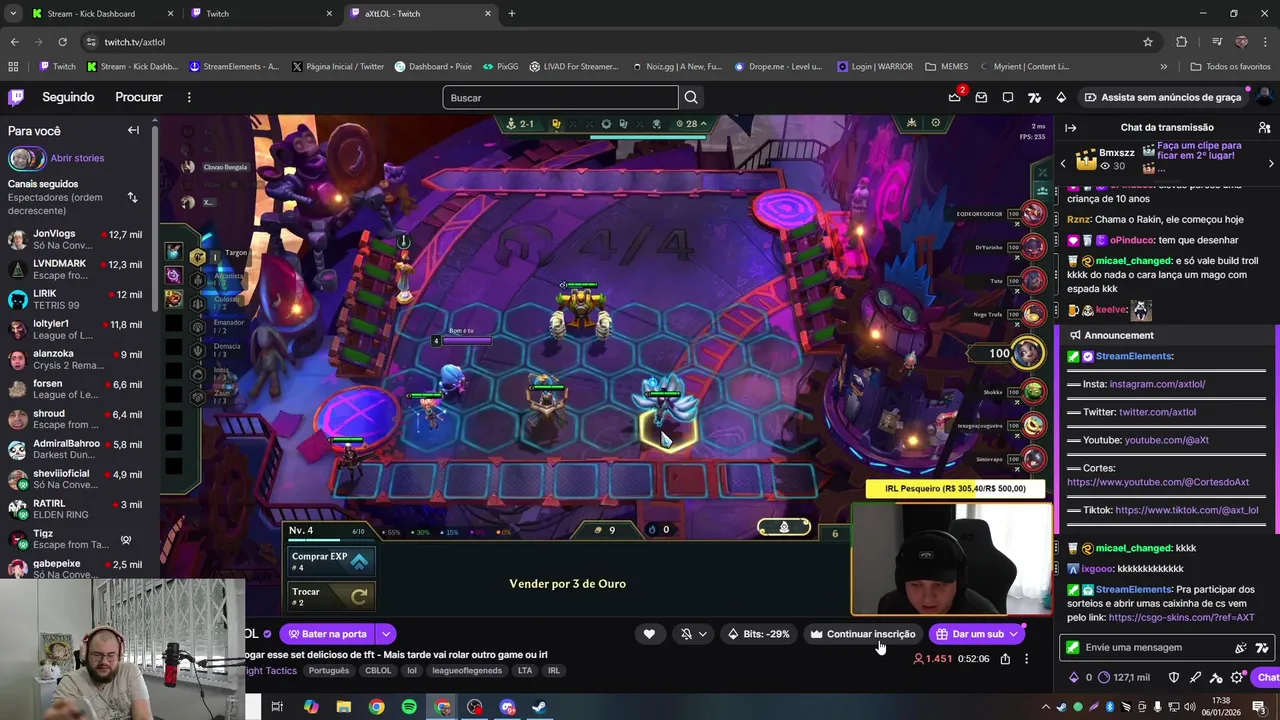Open channel points balance 127,1 mil
This screenshot has width=1280, height=720.
[1124, 677]
